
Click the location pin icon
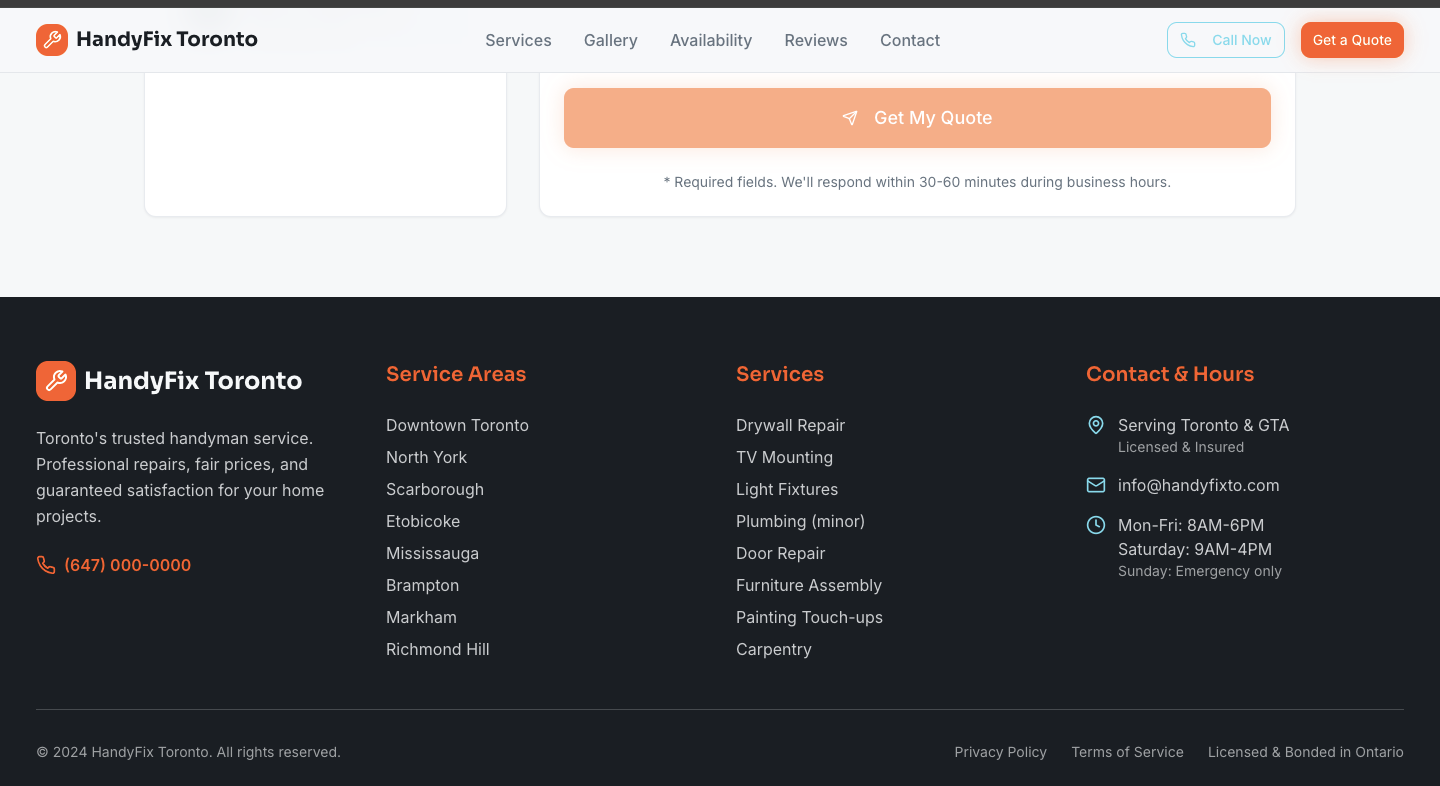pyautogui.click(x=1096, y=425)
